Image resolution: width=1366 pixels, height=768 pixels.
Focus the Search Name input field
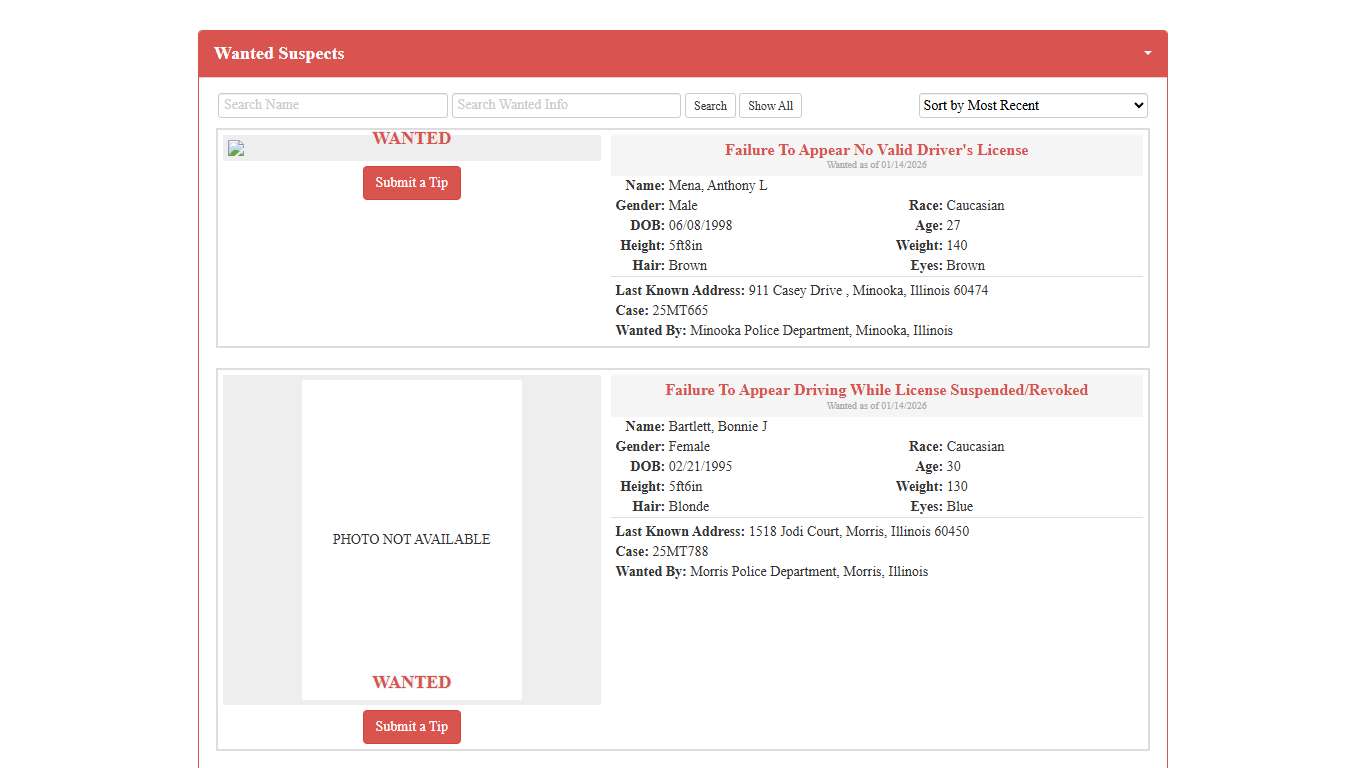tap(332, 105)
